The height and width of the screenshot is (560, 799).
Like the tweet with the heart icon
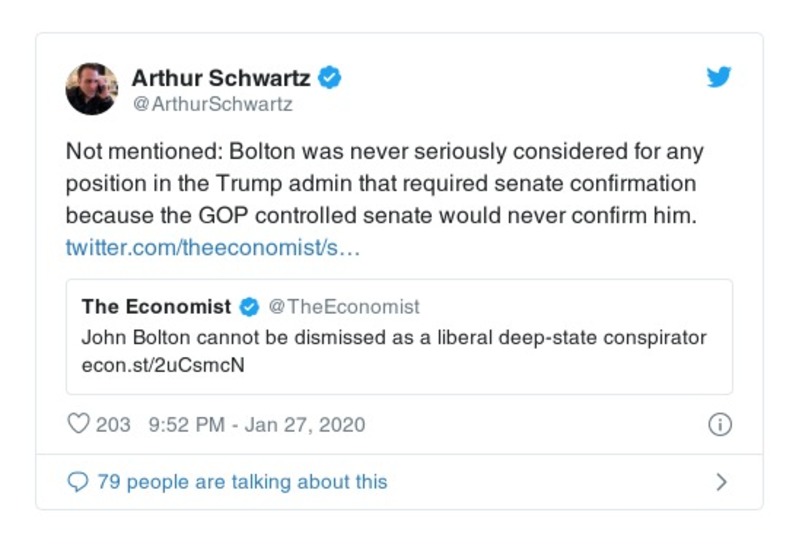[x=78, y=424]
